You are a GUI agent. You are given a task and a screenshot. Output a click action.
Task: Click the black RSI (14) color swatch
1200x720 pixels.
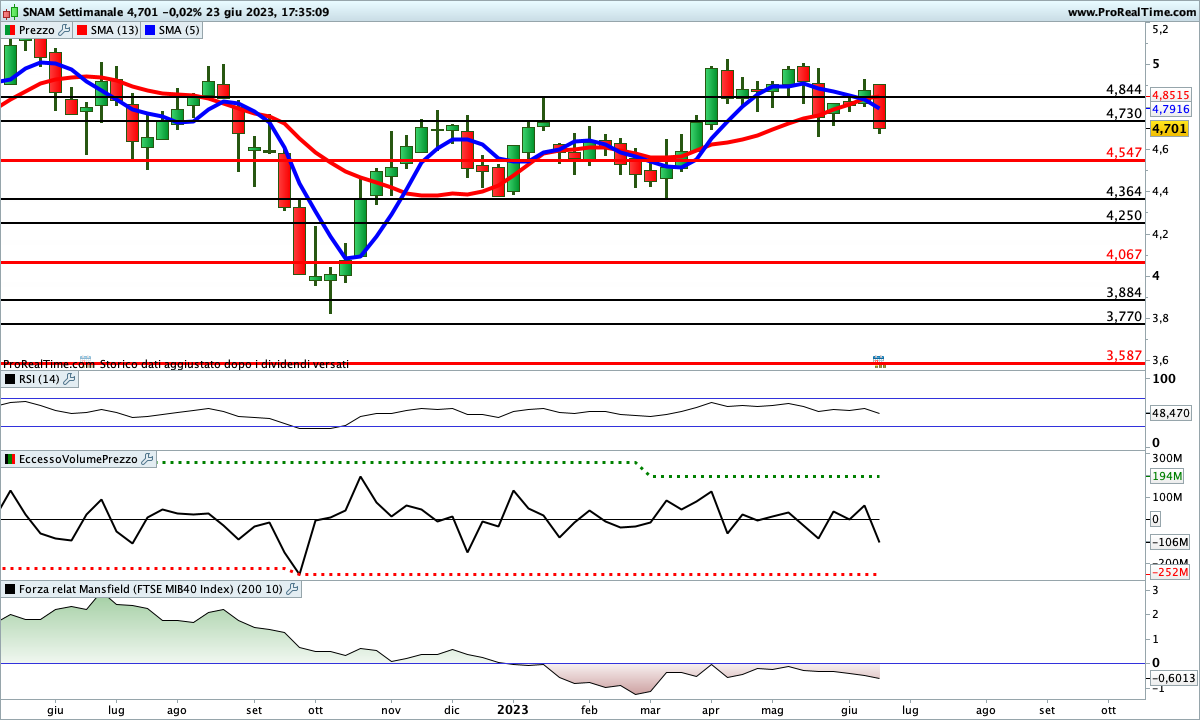coord(10,379)
